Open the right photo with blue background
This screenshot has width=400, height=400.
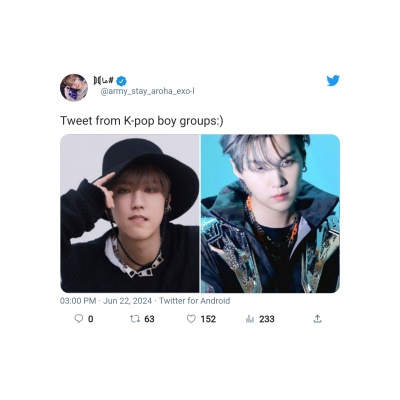270,213
